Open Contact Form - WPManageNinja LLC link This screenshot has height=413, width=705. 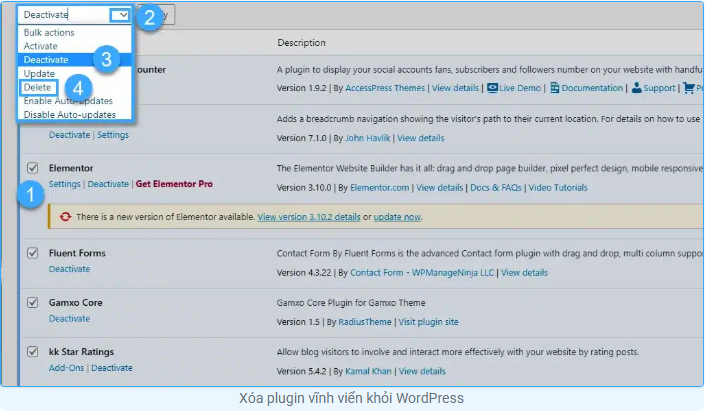[x=422, y=273]
